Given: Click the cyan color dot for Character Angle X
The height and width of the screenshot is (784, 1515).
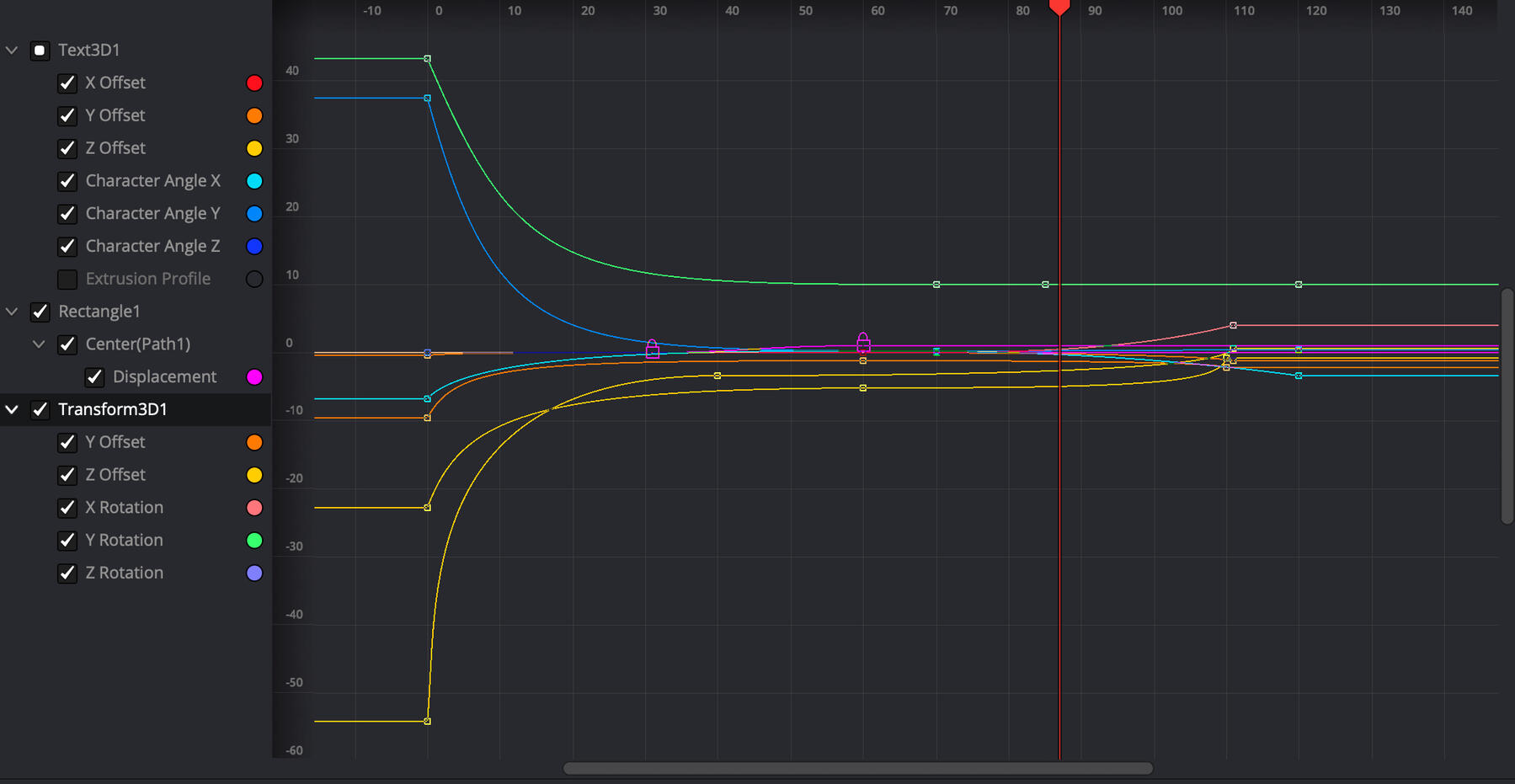Looking at the screenshot, I should click(x=253, y=181).
